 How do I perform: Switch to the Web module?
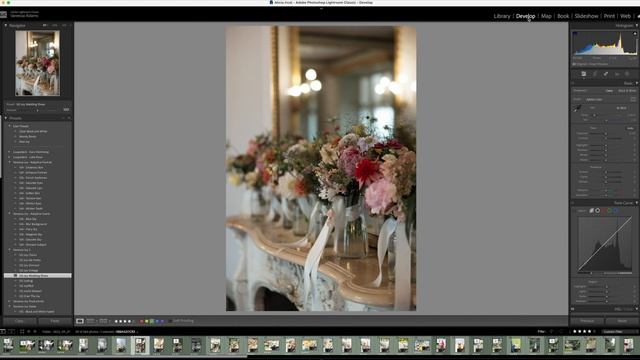click(625, 16)
